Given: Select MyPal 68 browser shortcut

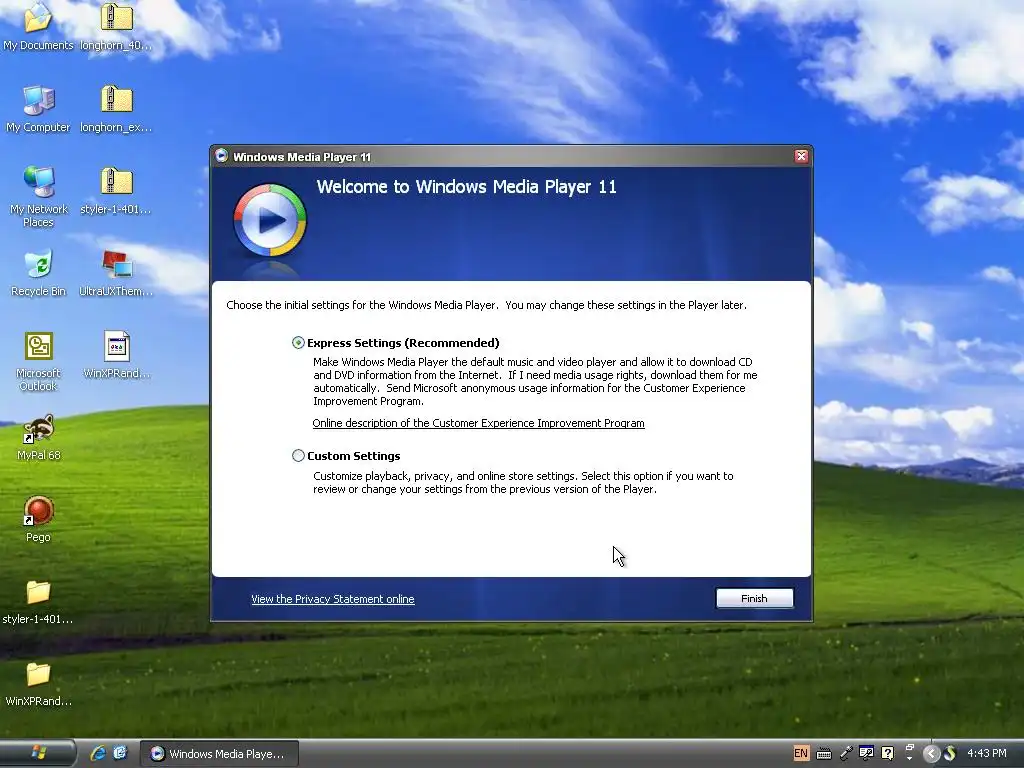Looking at the screenshot, I should click(x=38, y=438).
